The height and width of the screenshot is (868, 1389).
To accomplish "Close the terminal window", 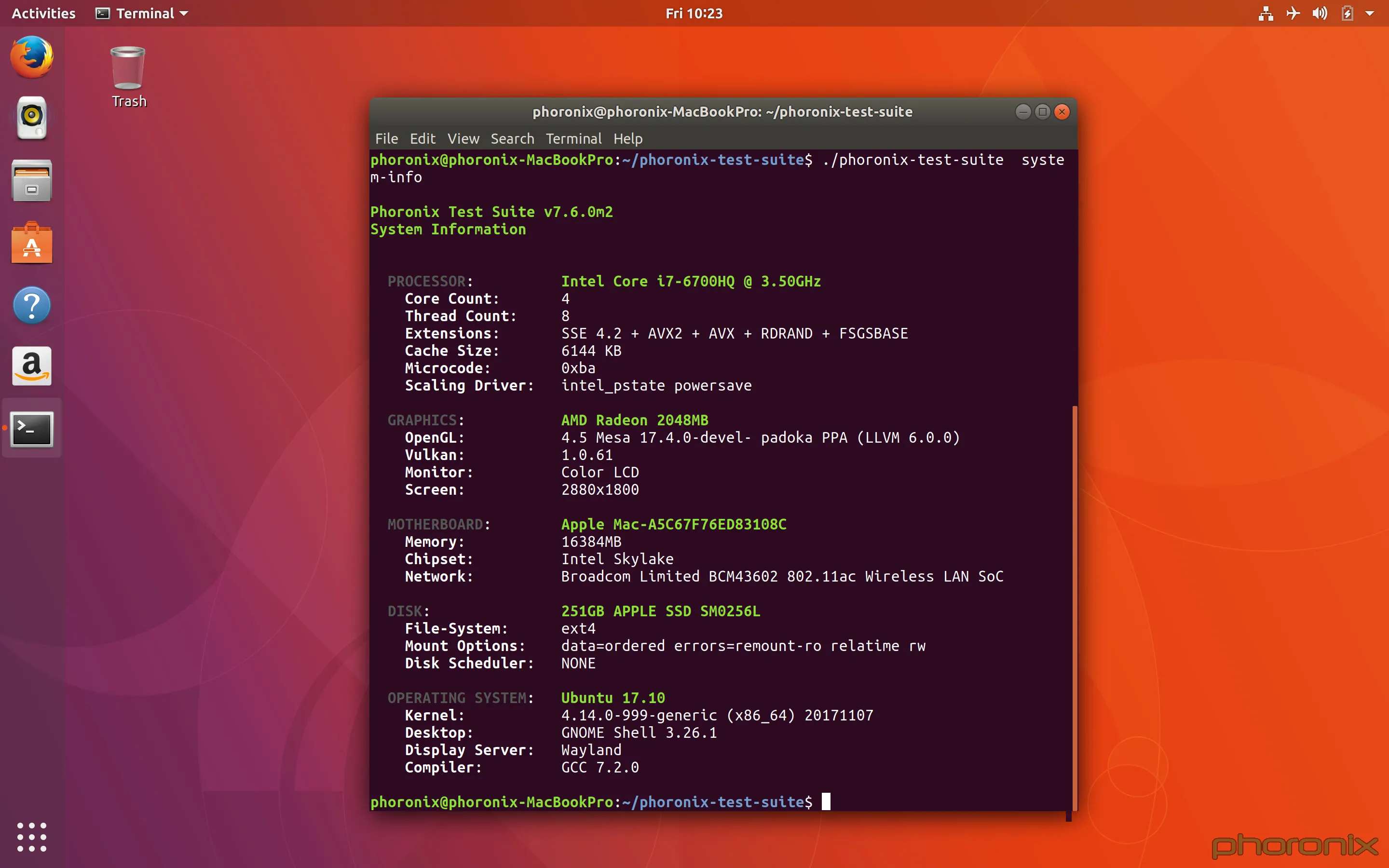I will tap(1062, 111).
